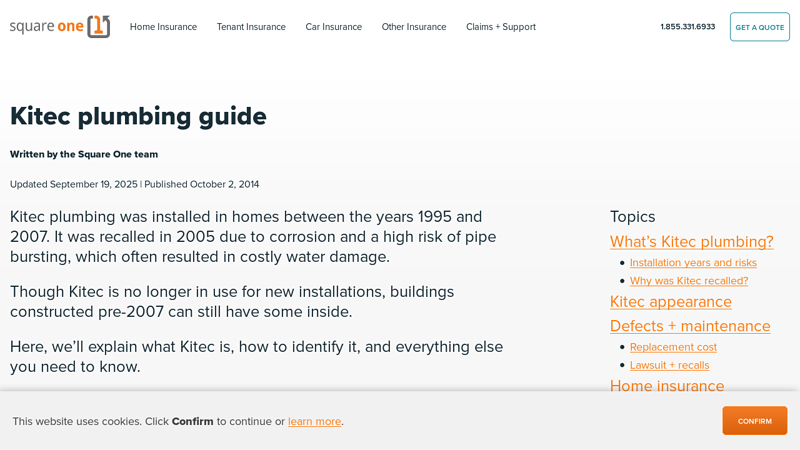Open the Claims + Support menu
Image resolution: width=800 pixels, height=450 pixels.
501,27
